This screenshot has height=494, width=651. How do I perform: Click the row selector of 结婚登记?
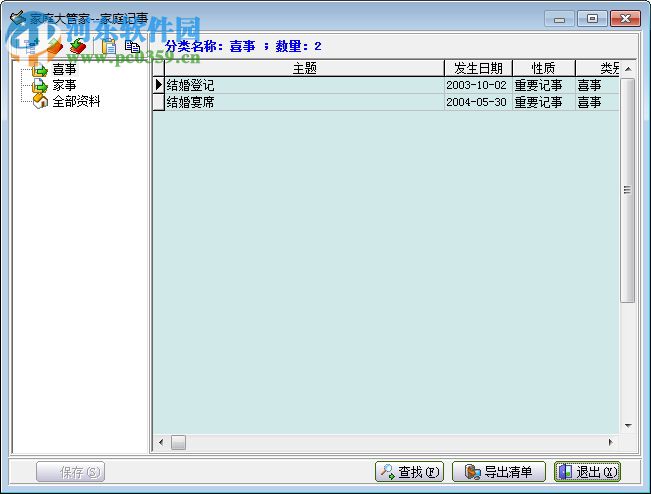pyautogui.click(x=159, y=86)
